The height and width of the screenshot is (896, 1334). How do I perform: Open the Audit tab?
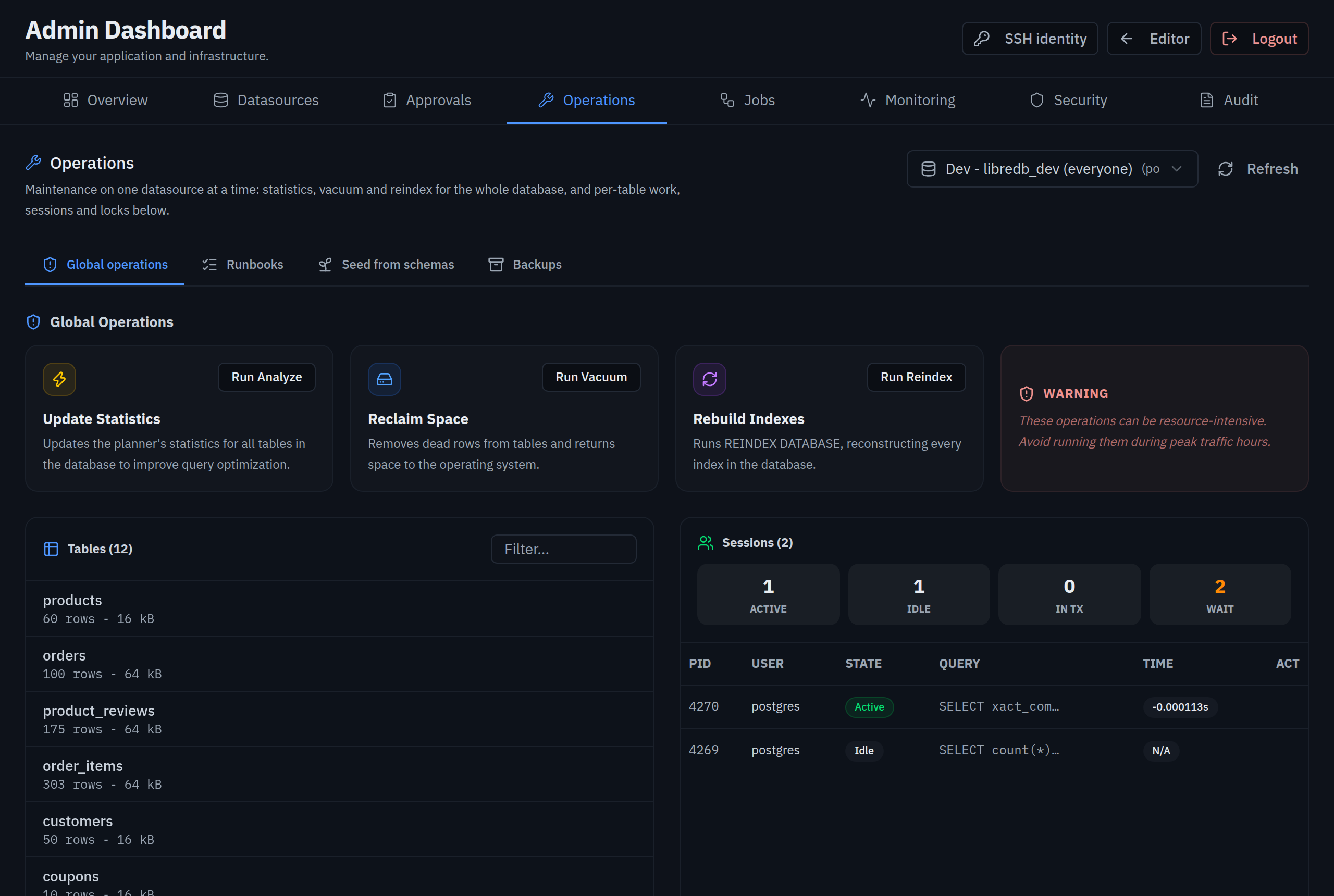click(x=1228, y=100)
